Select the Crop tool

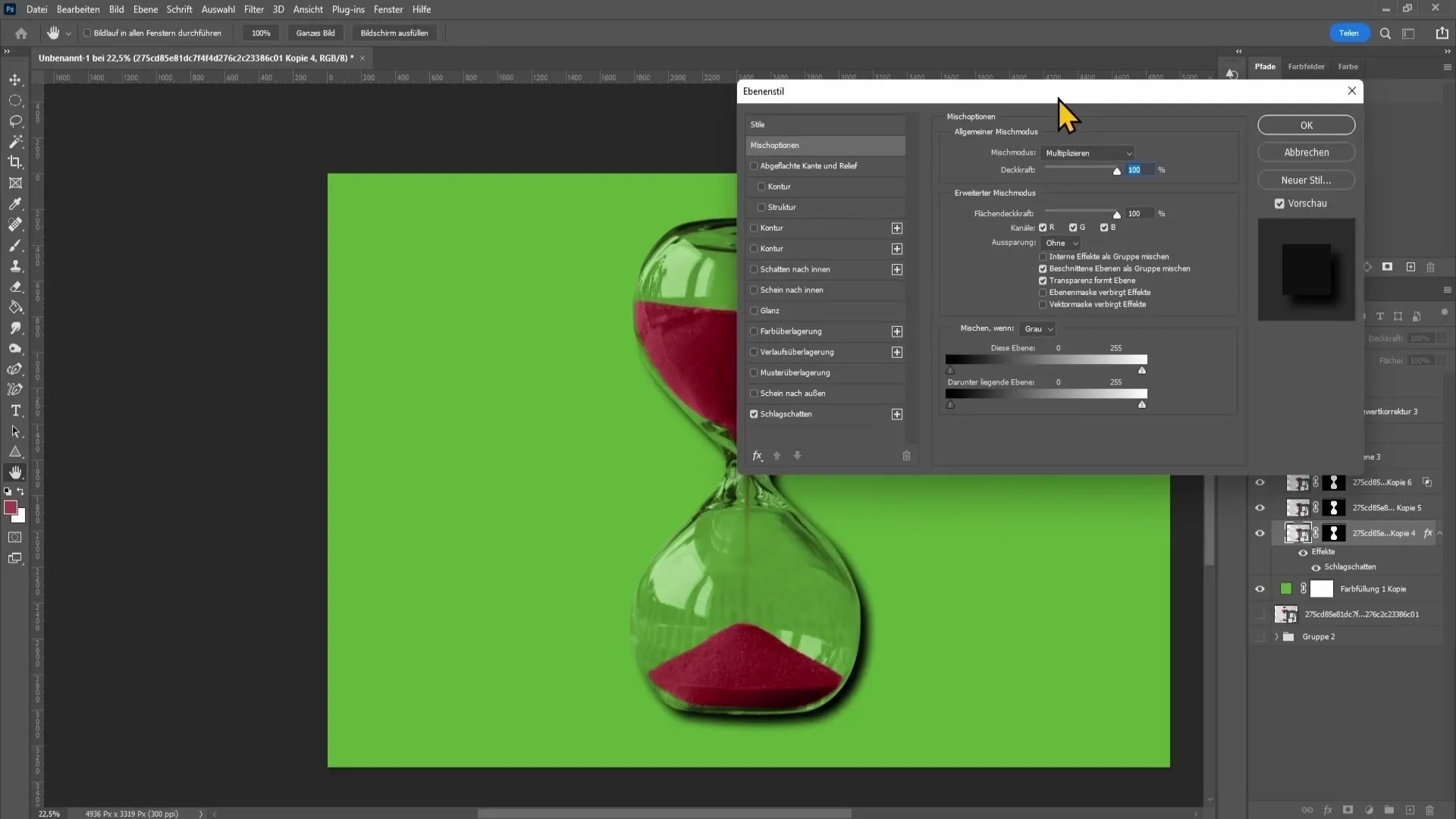15,162
